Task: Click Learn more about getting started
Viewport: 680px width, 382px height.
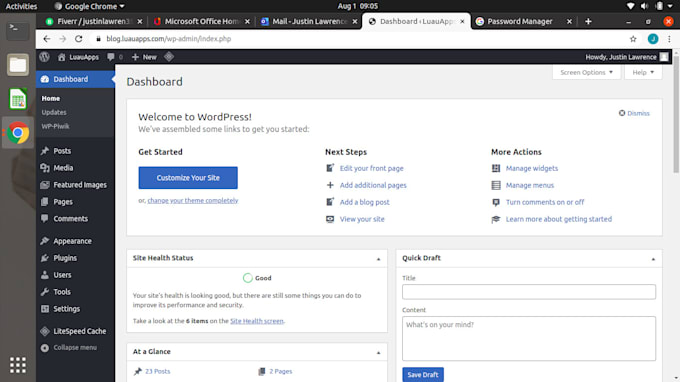Action: coord(559,219)
